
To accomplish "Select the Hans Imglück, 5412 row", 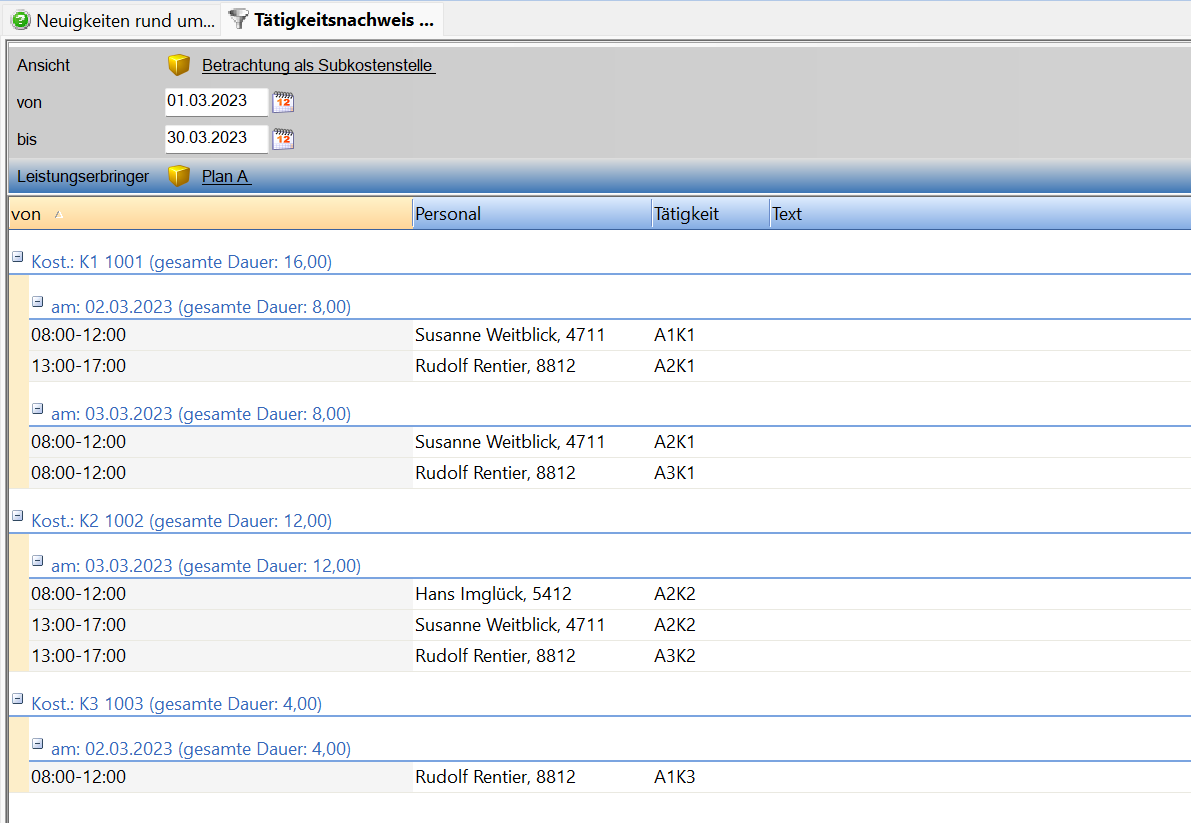I will coord(493,594).
